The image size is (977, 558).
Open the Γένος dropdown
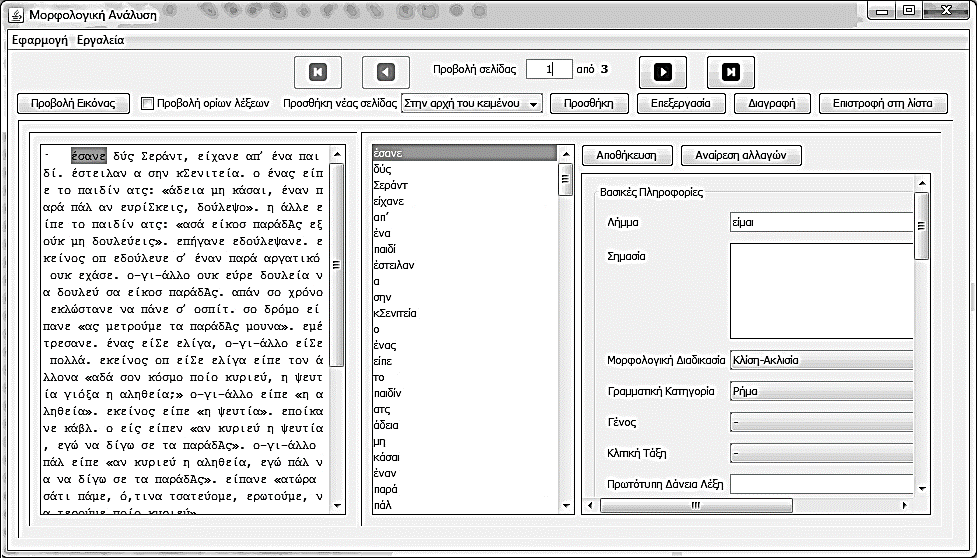click(821, 422)
